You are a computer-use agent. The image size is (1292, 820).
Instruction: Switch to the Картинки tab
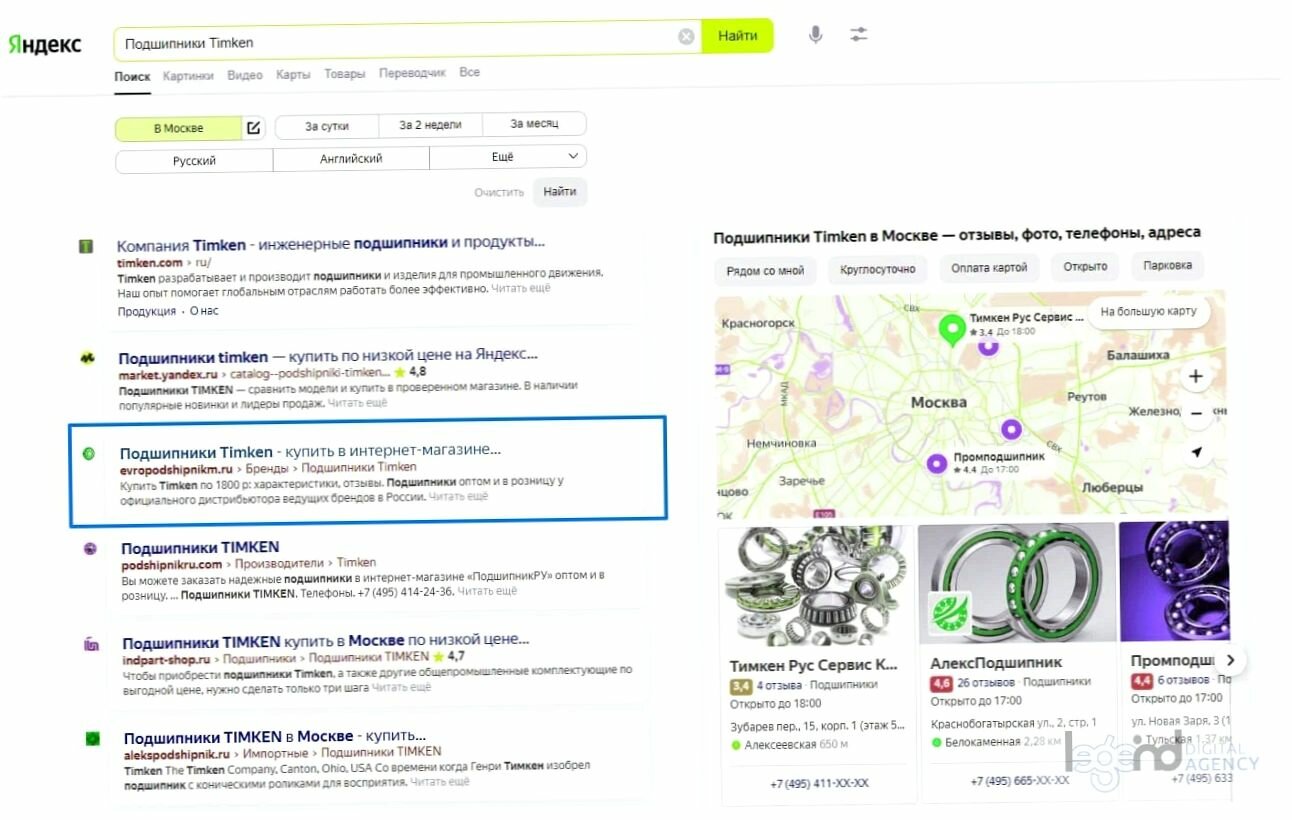188,75
